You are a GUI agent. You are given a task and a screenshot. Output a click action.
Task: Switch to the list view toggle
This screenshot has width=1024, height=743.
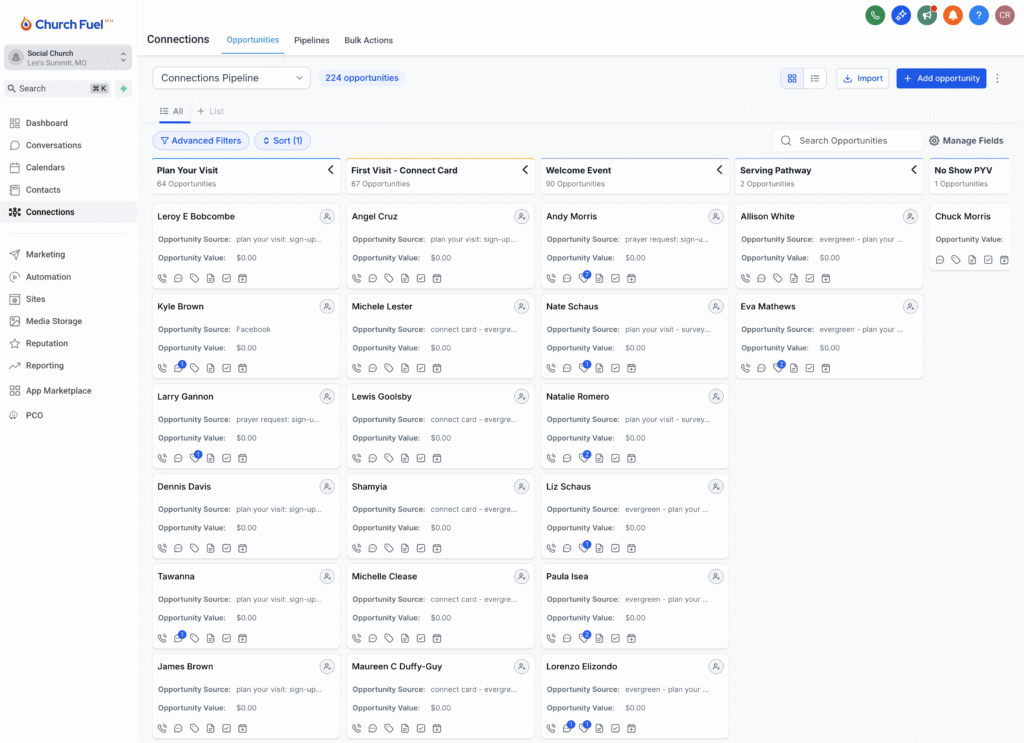(815, 78)
